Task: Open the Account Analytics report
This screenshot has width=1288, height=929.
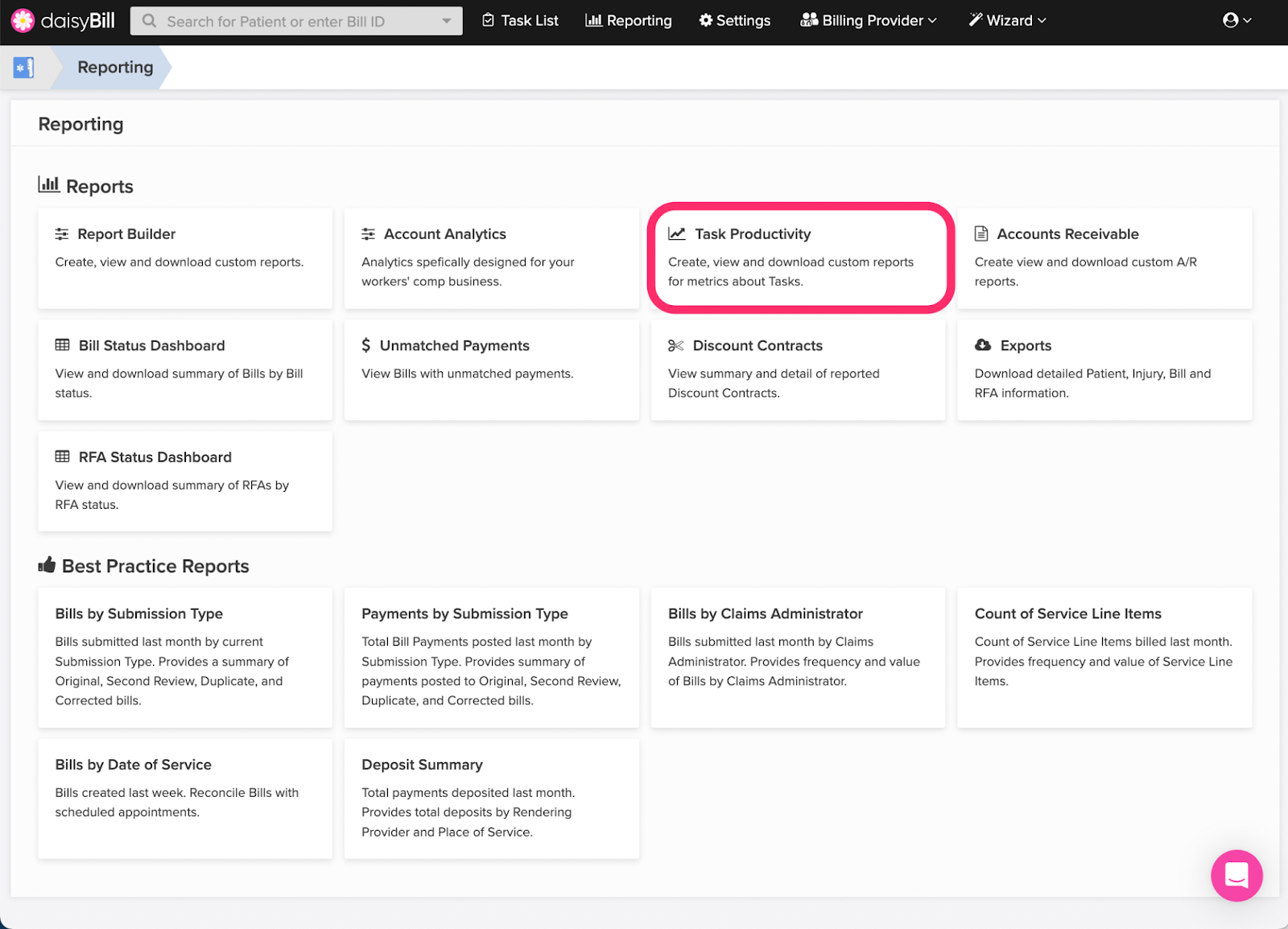Action: pos(444,234)
